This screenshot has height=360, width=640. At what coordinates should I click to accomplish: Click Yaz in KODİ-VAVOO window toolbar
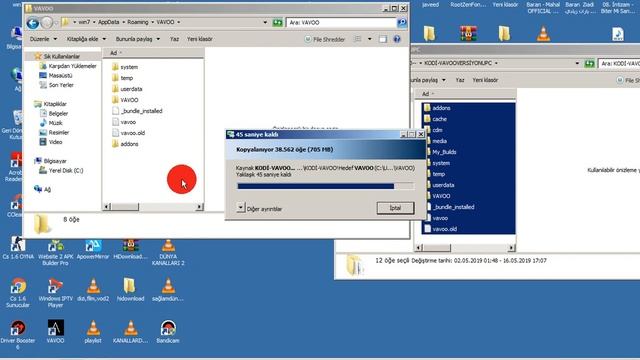coord(460,80)
